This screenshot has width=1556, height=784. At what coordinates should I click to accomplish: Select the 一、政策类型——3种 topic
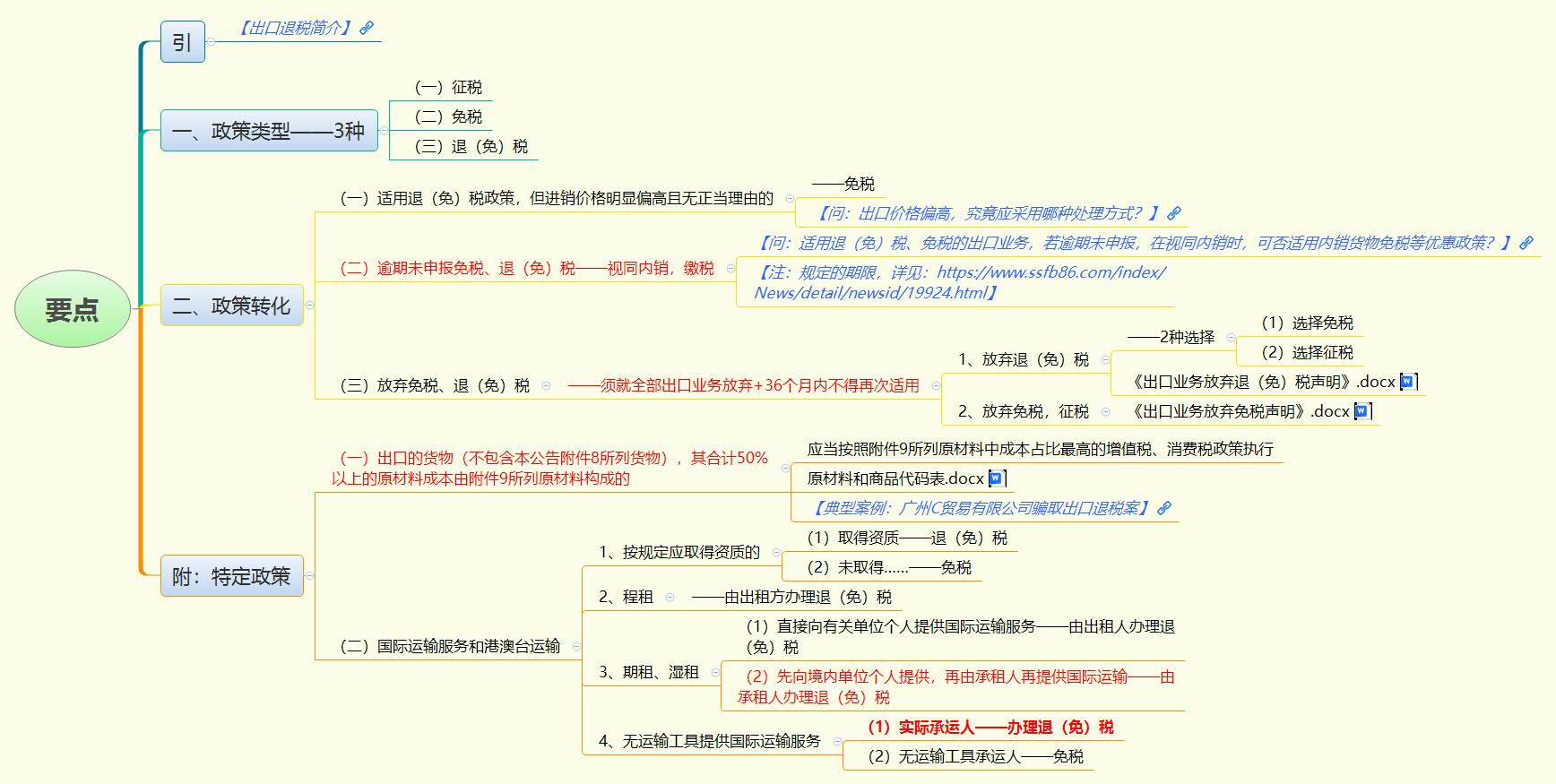[x=269, y=131]
